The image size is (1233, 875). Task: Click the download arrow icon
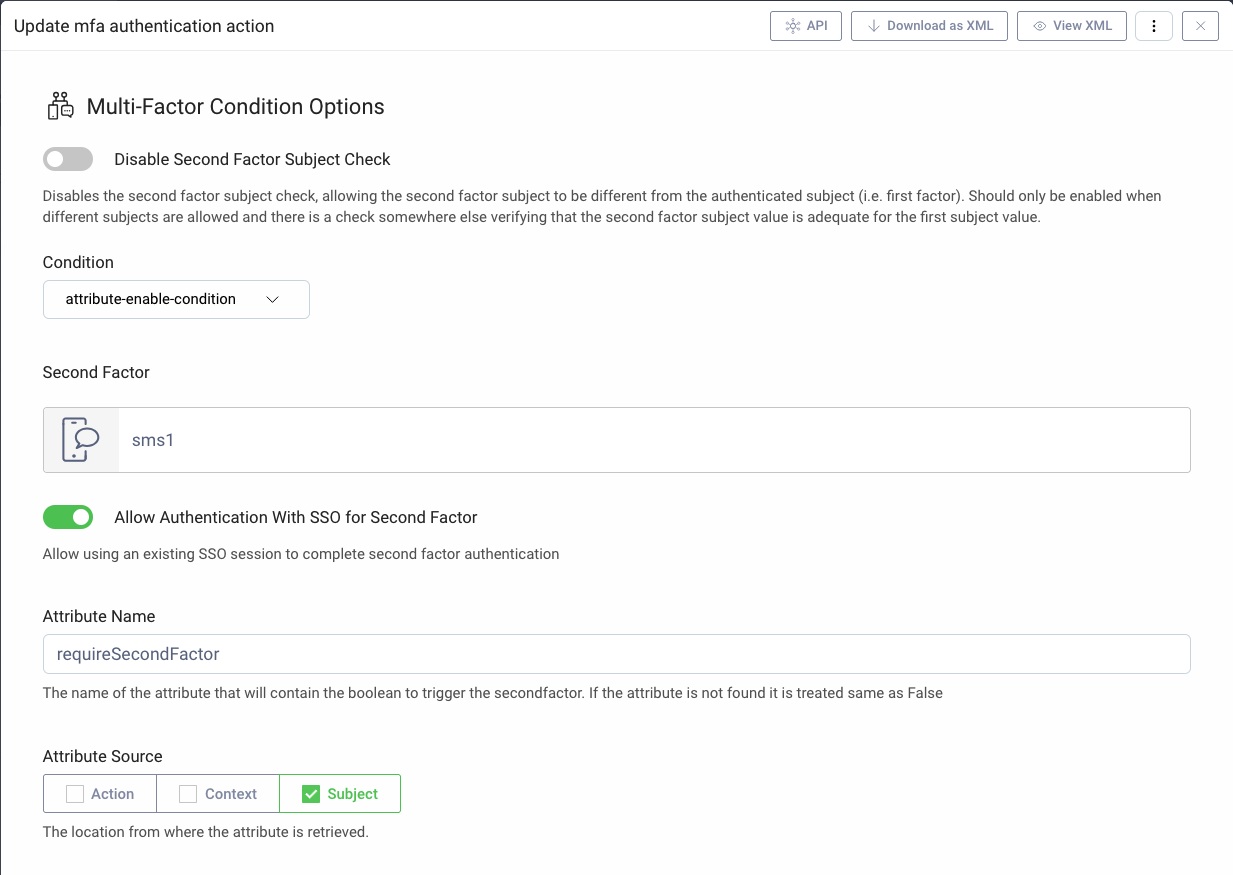[x=873, y=26]
